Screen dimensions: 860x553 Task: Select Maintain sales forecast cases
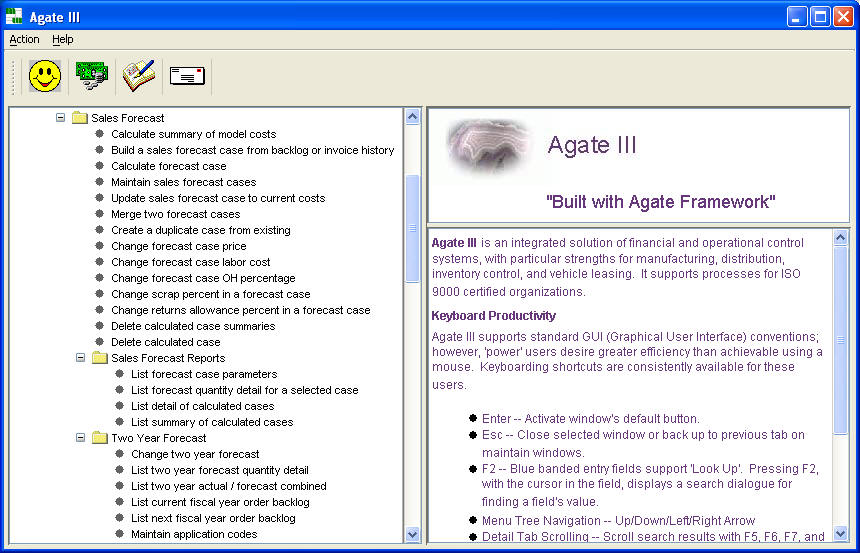(184, 182)
